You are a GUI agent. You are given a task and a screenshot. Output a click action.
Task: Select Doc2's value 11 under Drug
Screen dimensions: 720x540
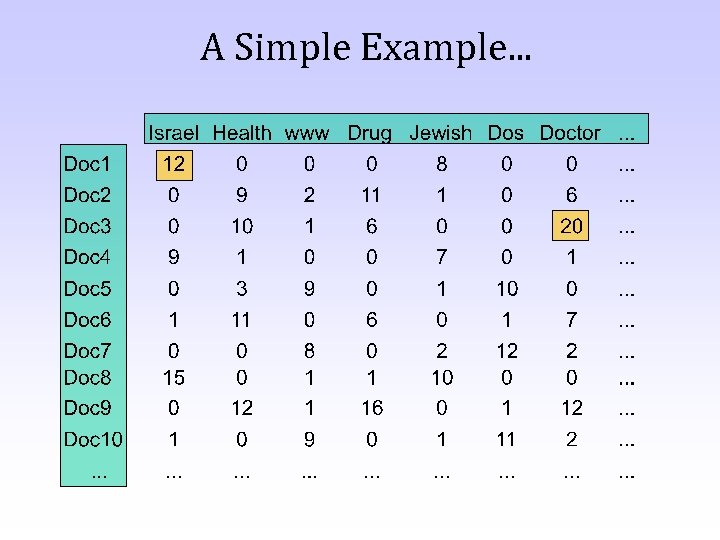click(371, 194)
